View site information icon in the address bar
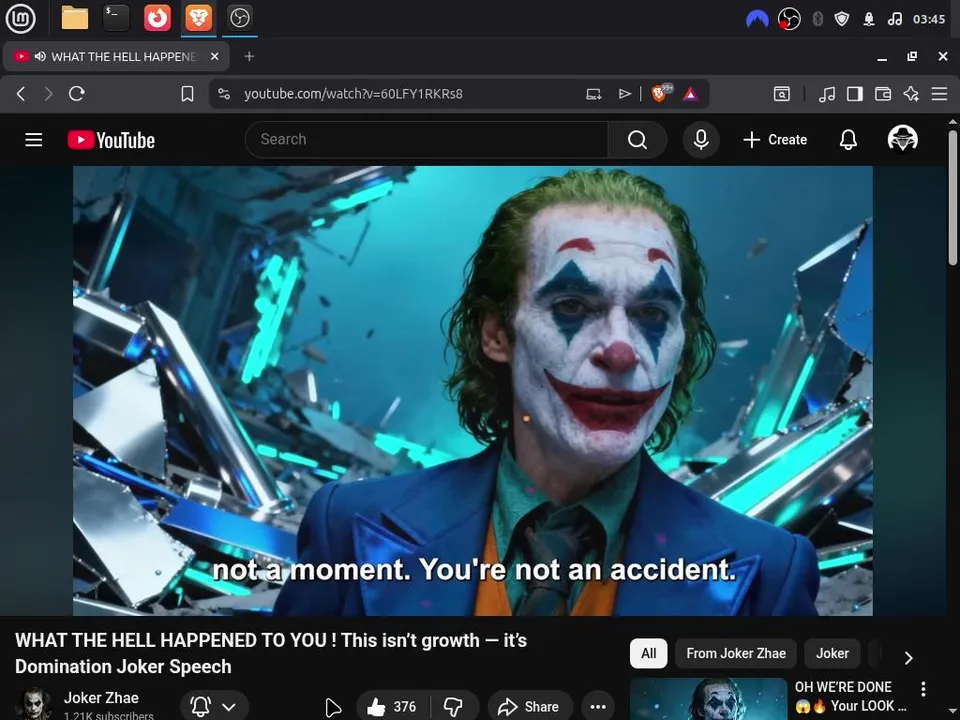Screen dimensions: 960x720 [x=224, y=94]
